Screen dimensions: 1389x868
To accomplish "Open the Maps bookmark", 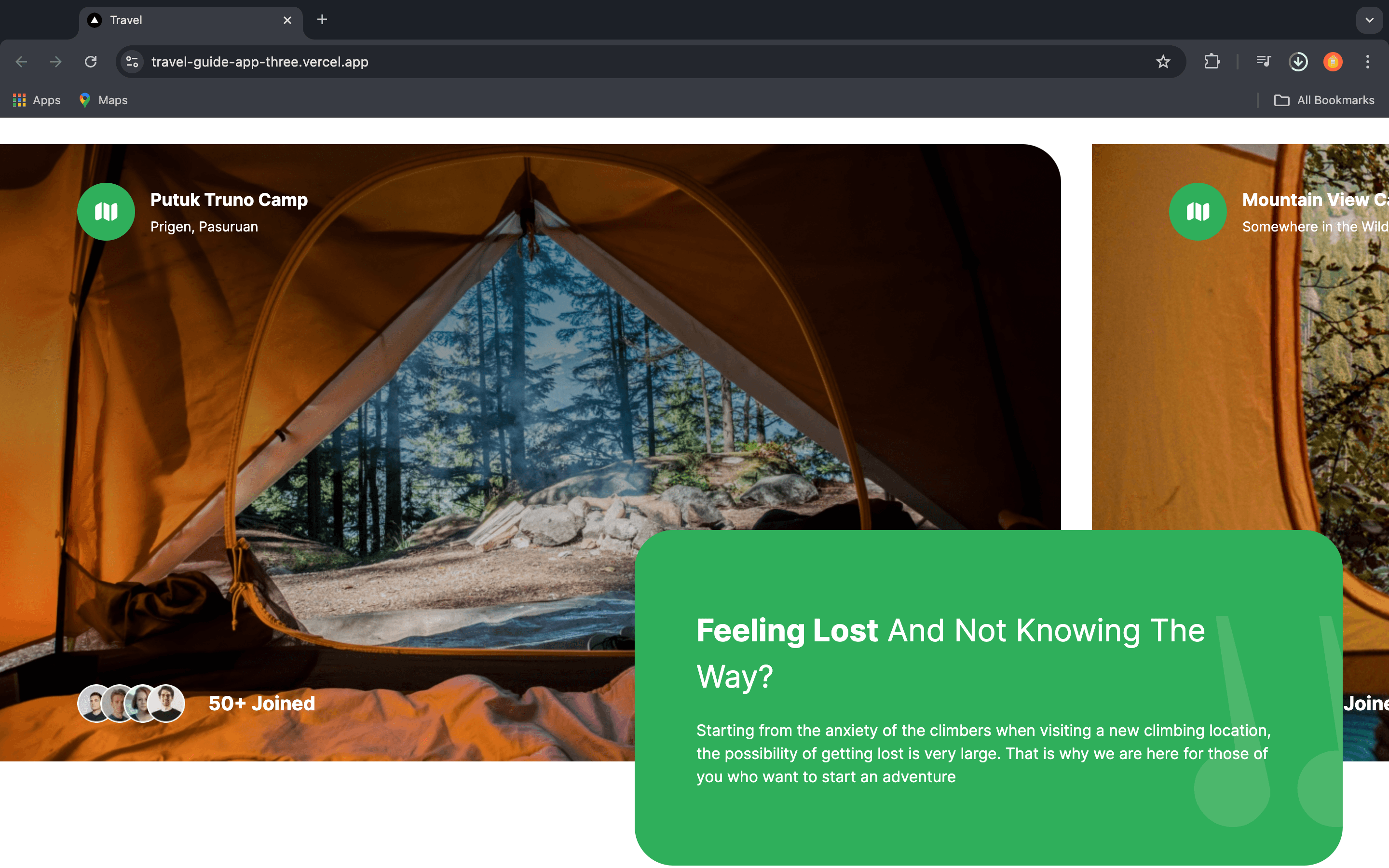I will [x=104, y=100].
